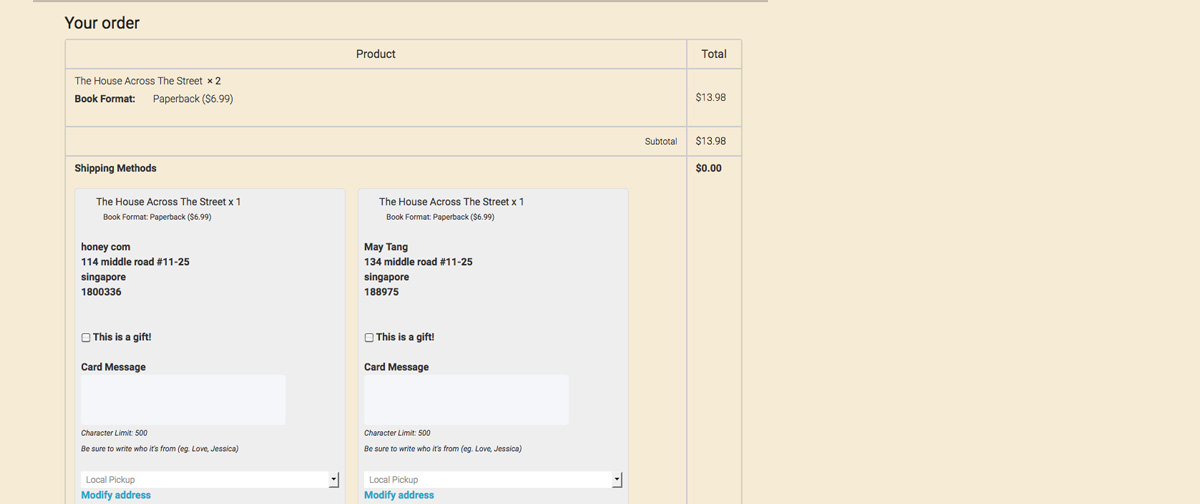Click the $0.00 shipping total

pos(708,168)
